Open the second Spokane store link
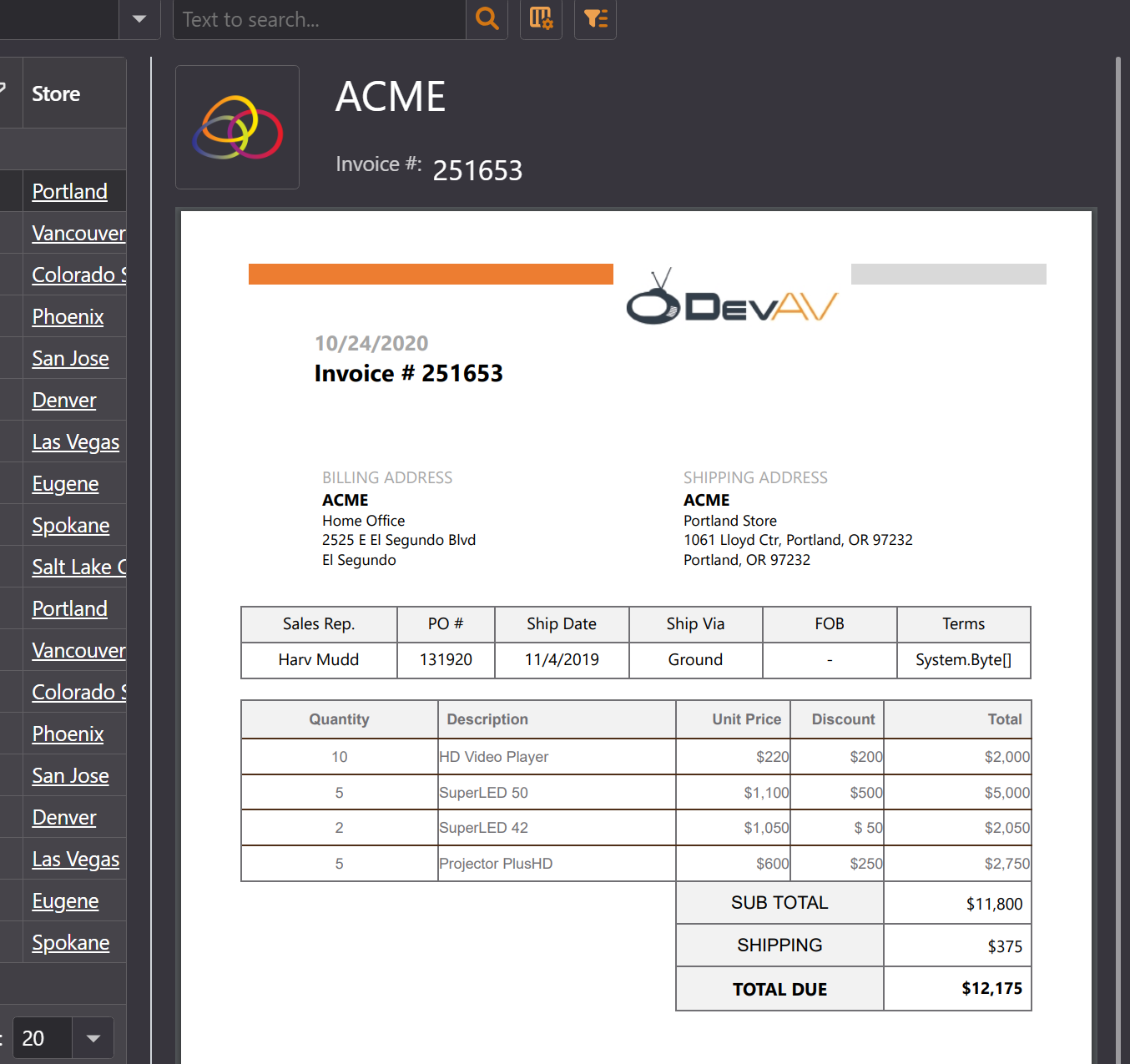This screenshot has height=1064, width=1130. click(x=71, y=942)
